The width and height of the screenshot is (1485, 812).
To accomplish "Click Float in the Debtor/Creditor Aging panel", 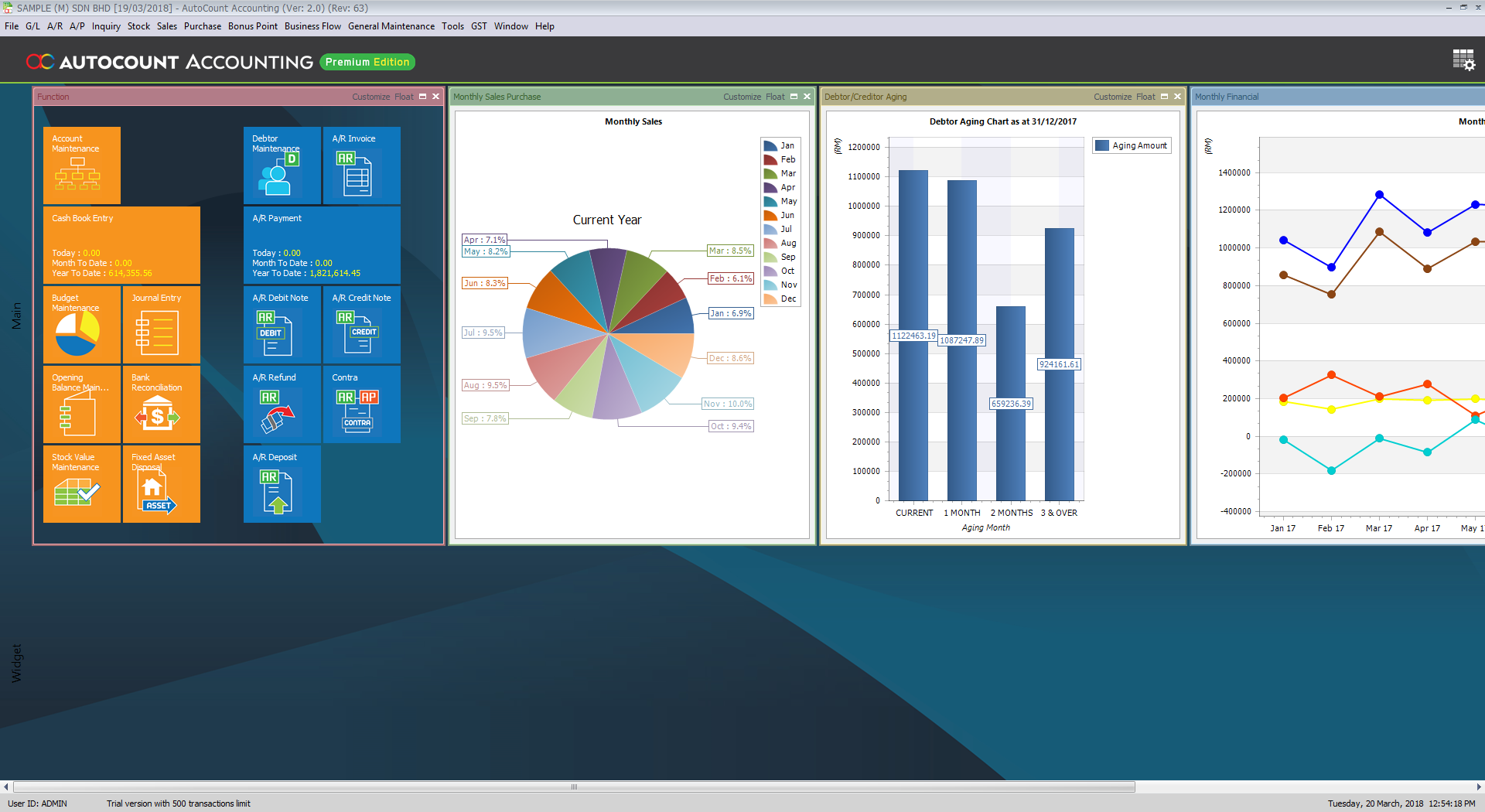I will pyautogui.click(x=1145, y=97).
